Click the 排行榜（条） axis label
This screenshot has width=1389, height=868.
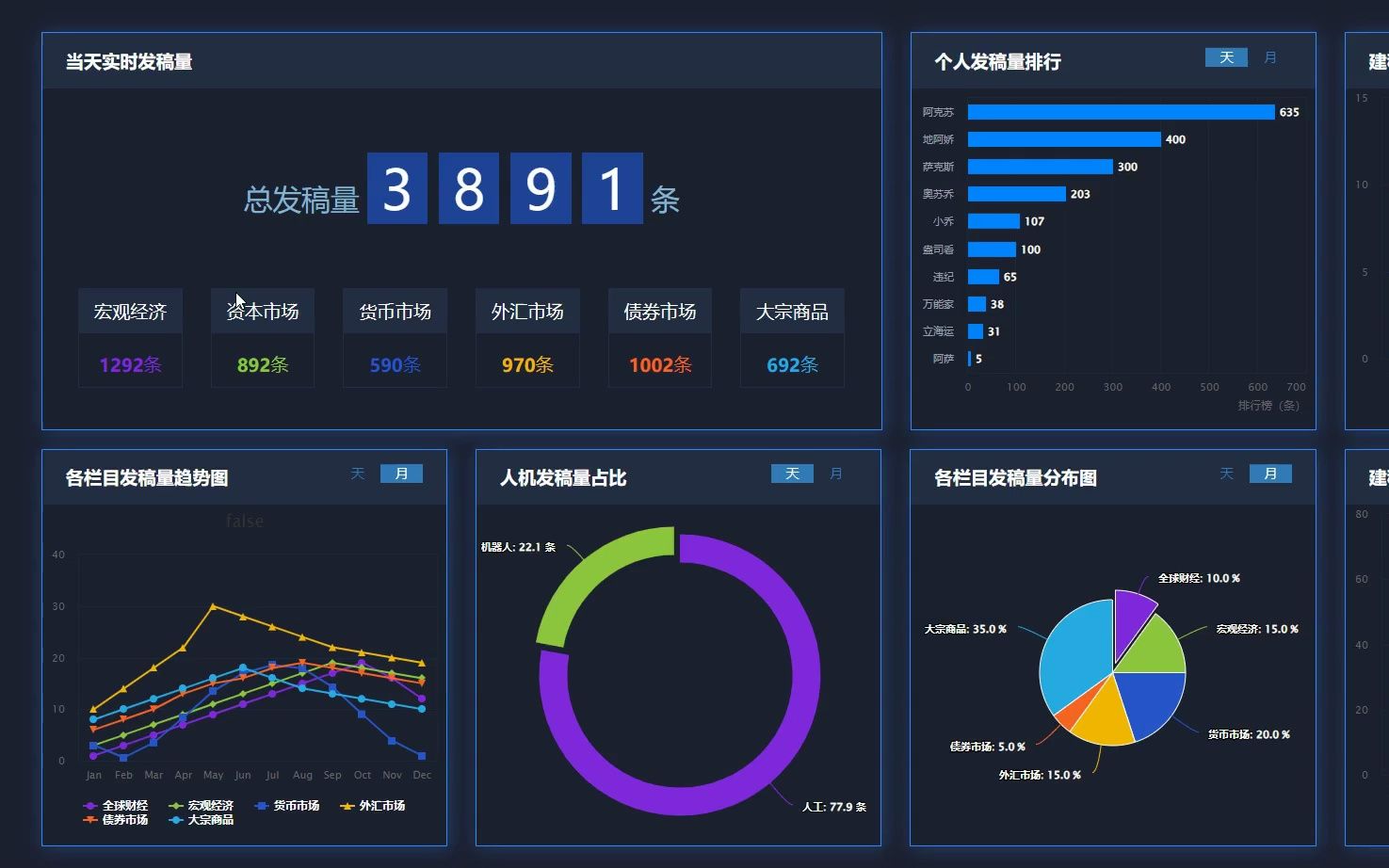[1268, 406]
